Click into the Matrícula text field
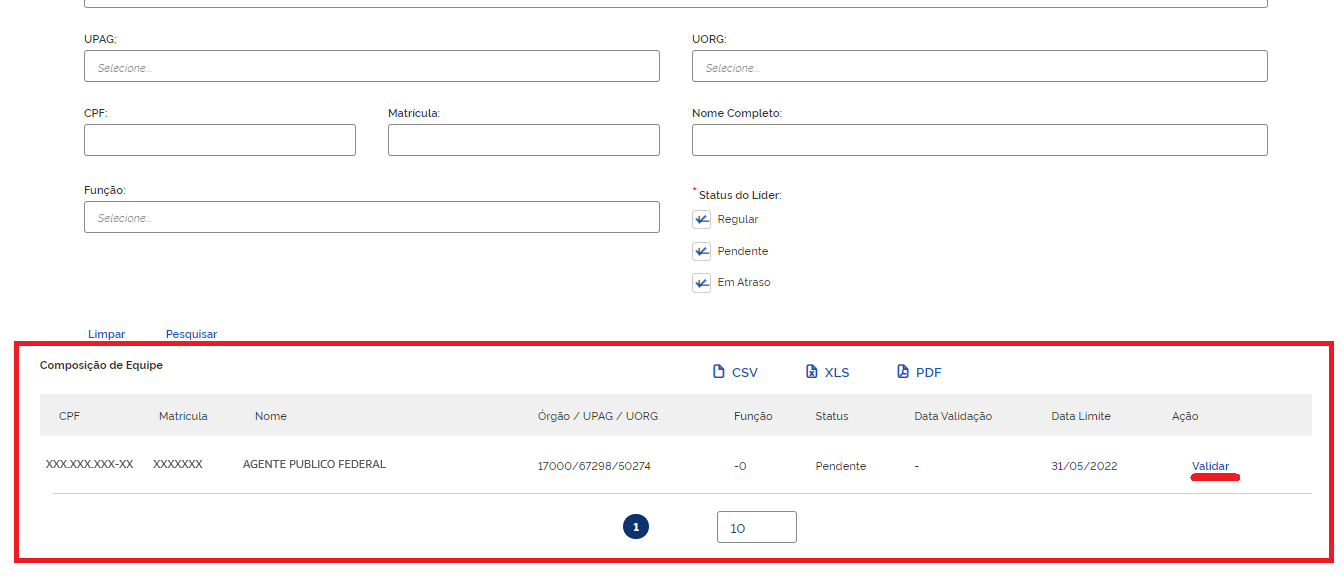Screen dimensions: 1344x580 click(523, 141)
